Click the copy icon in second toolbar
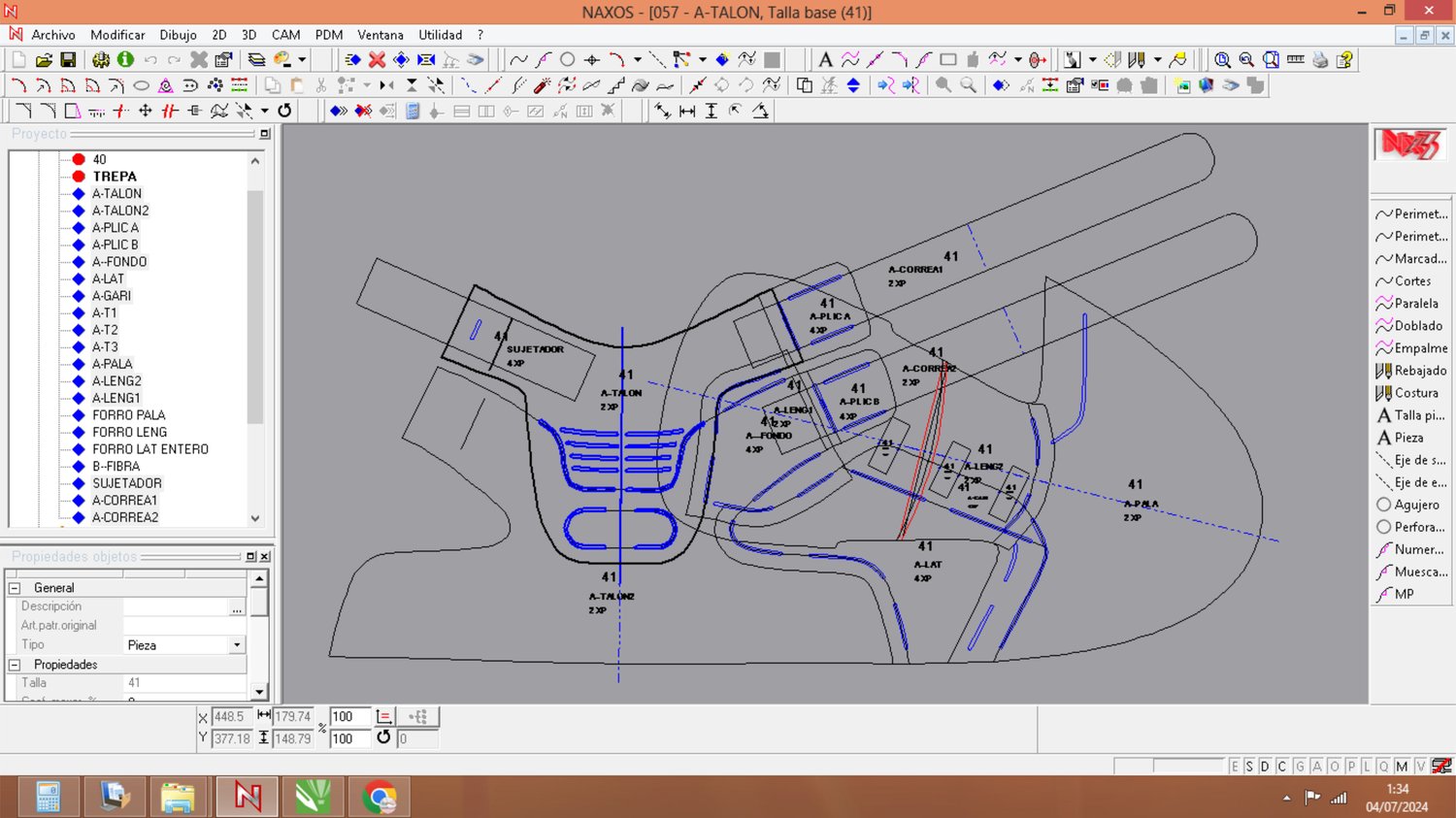The width and height of the screenshot is (1456, 818). coord(272,85)
